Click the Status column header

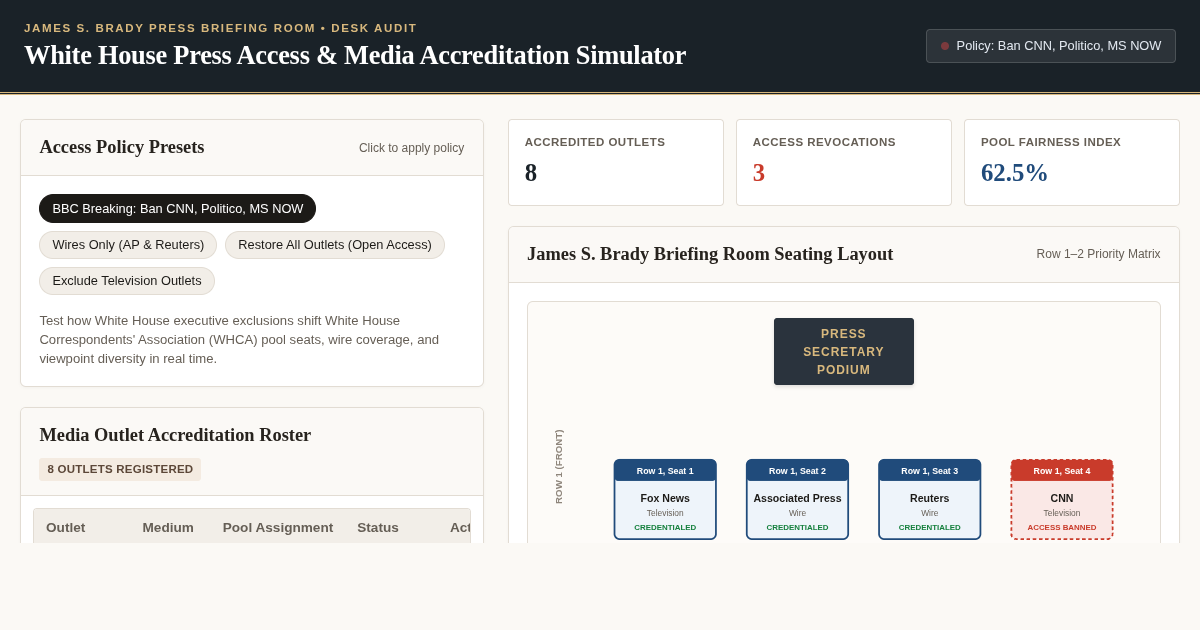point(378,527)
